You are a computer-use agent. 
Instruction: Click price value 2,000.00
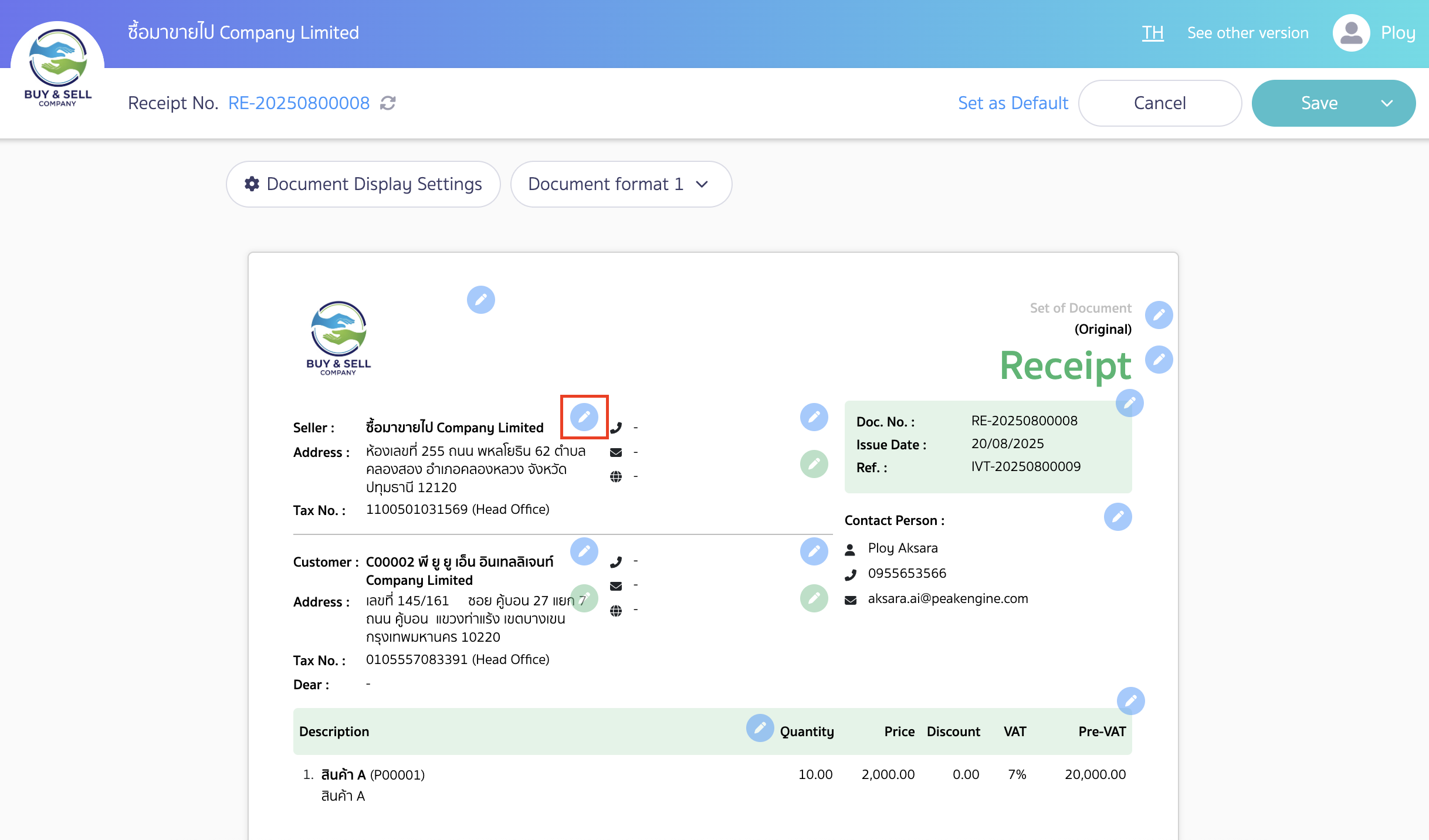[x=888, y=774]
